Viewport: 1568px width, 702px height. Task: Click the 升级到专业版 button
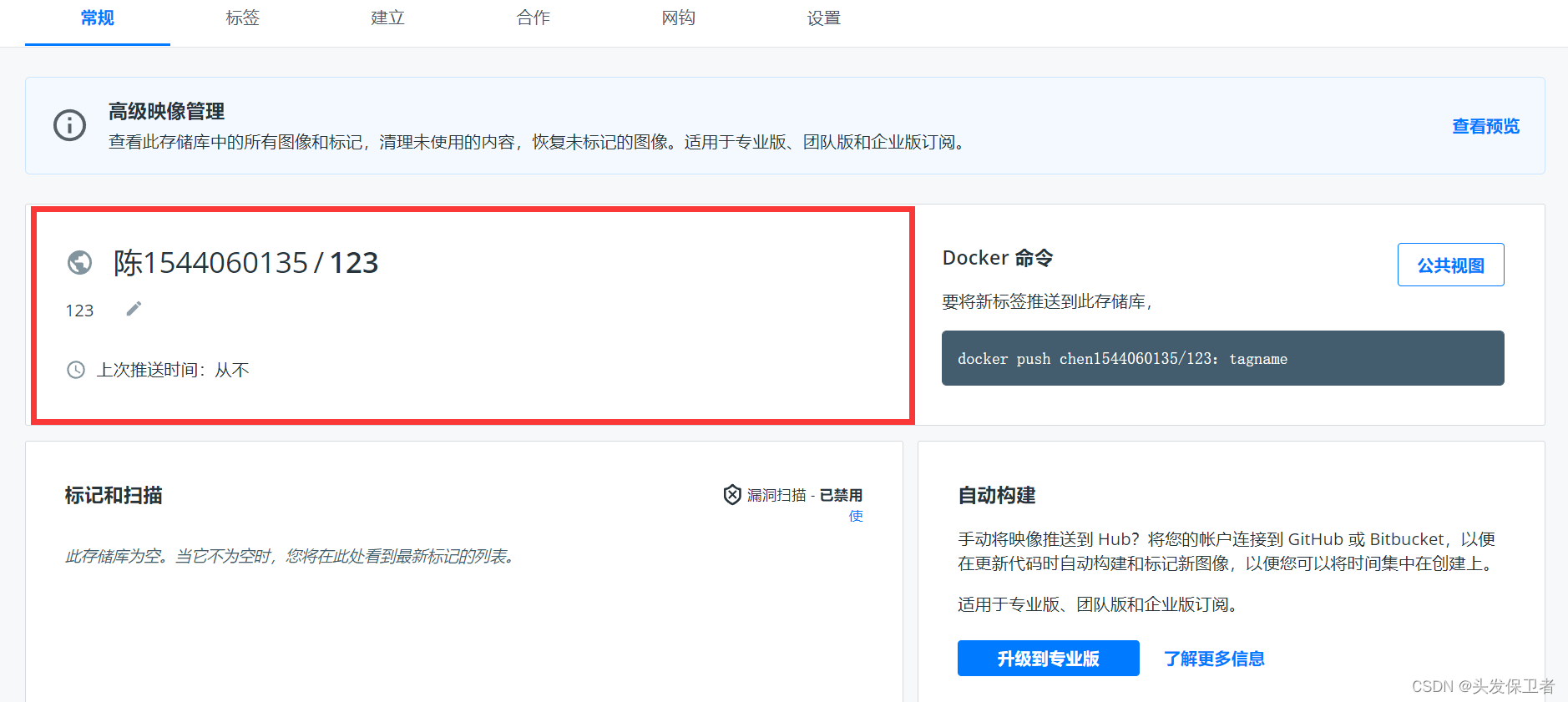(x=1049, y=659)
